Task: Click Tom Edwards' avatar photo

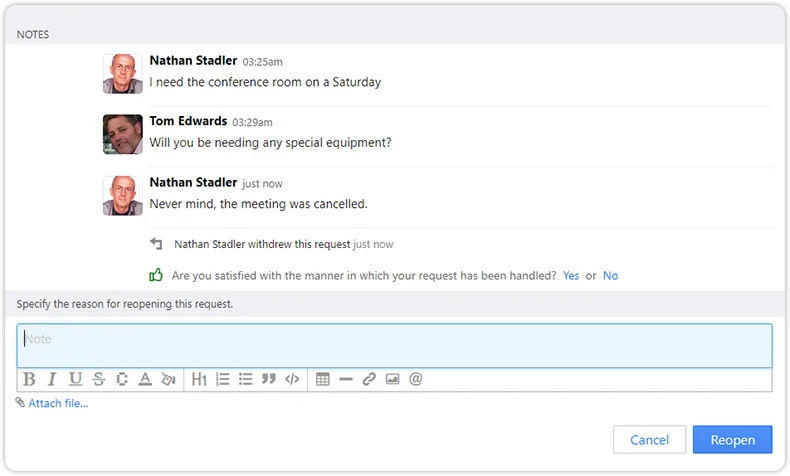Action: (123, 134)
